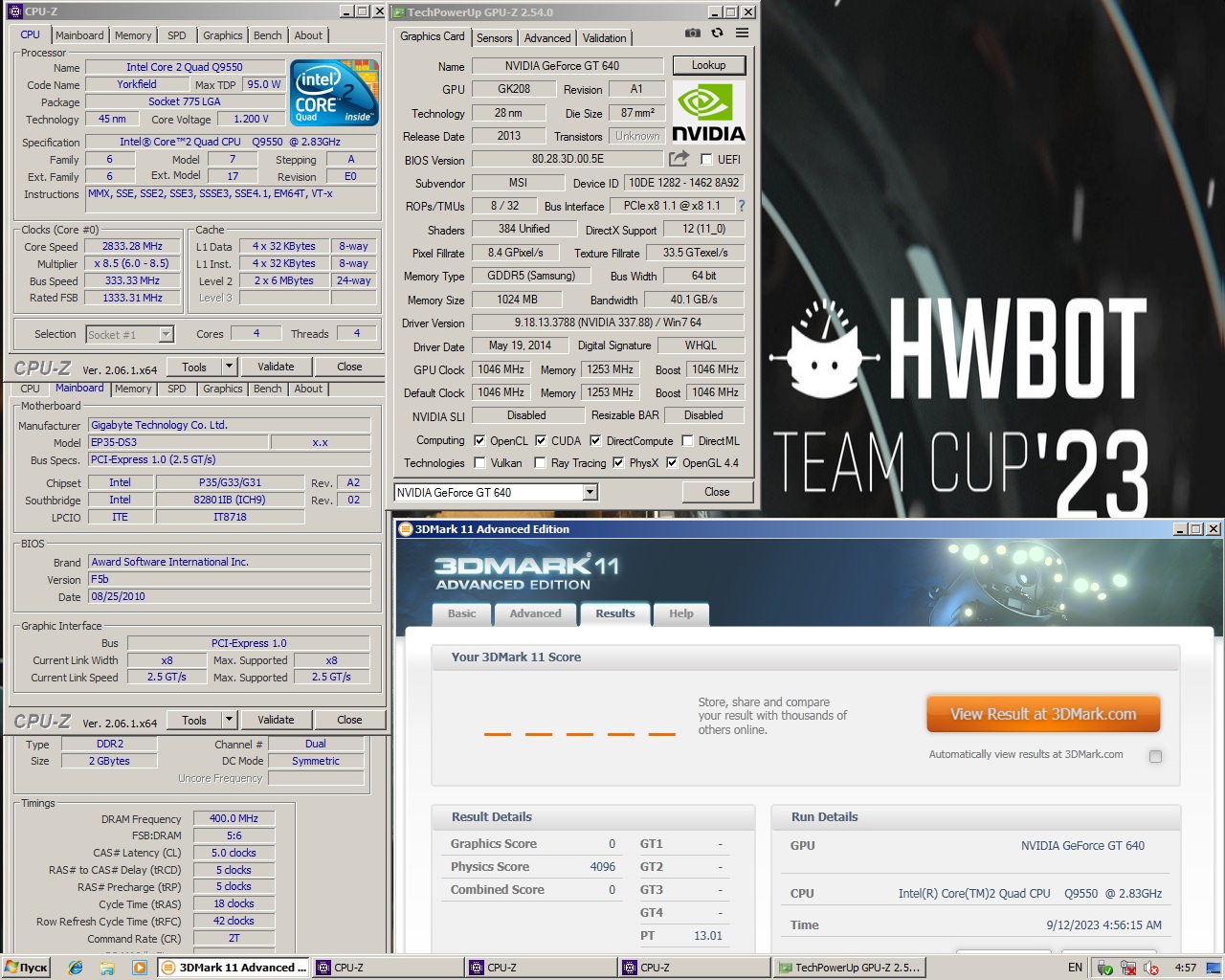Open the media player taskbar quick-launch icon

tap(140, 968)
